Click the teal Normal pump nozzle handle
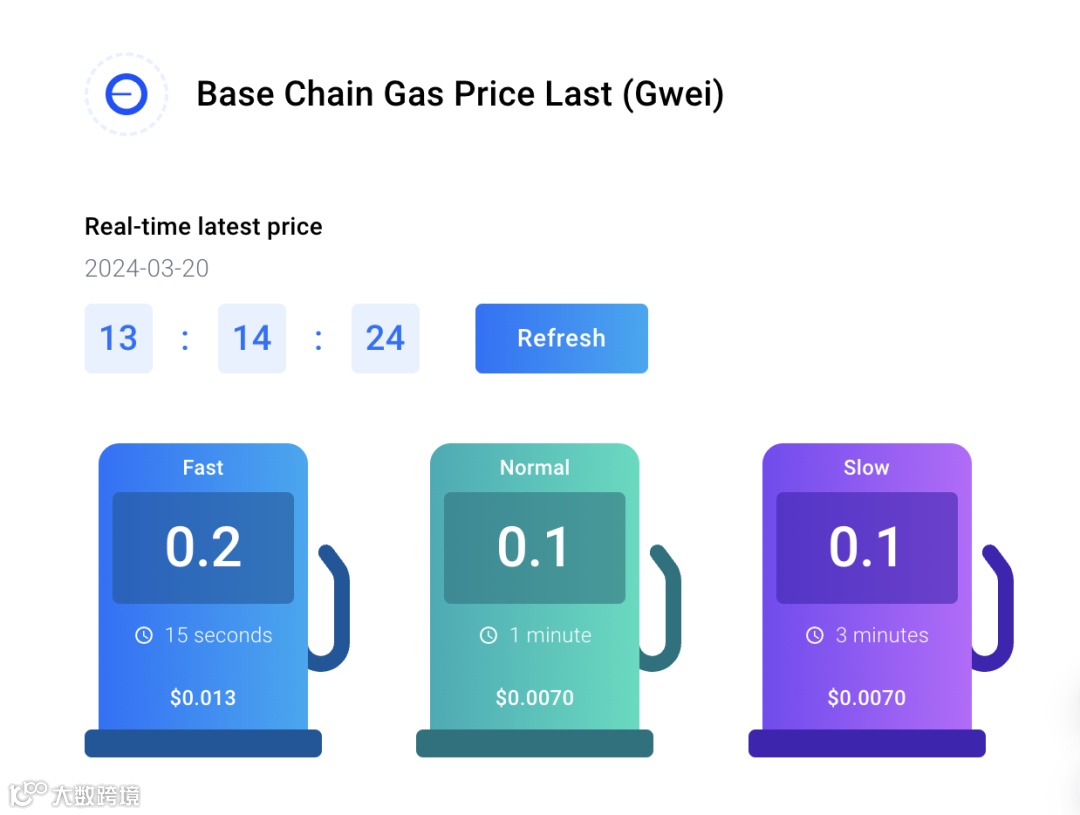 click(669, 610)
